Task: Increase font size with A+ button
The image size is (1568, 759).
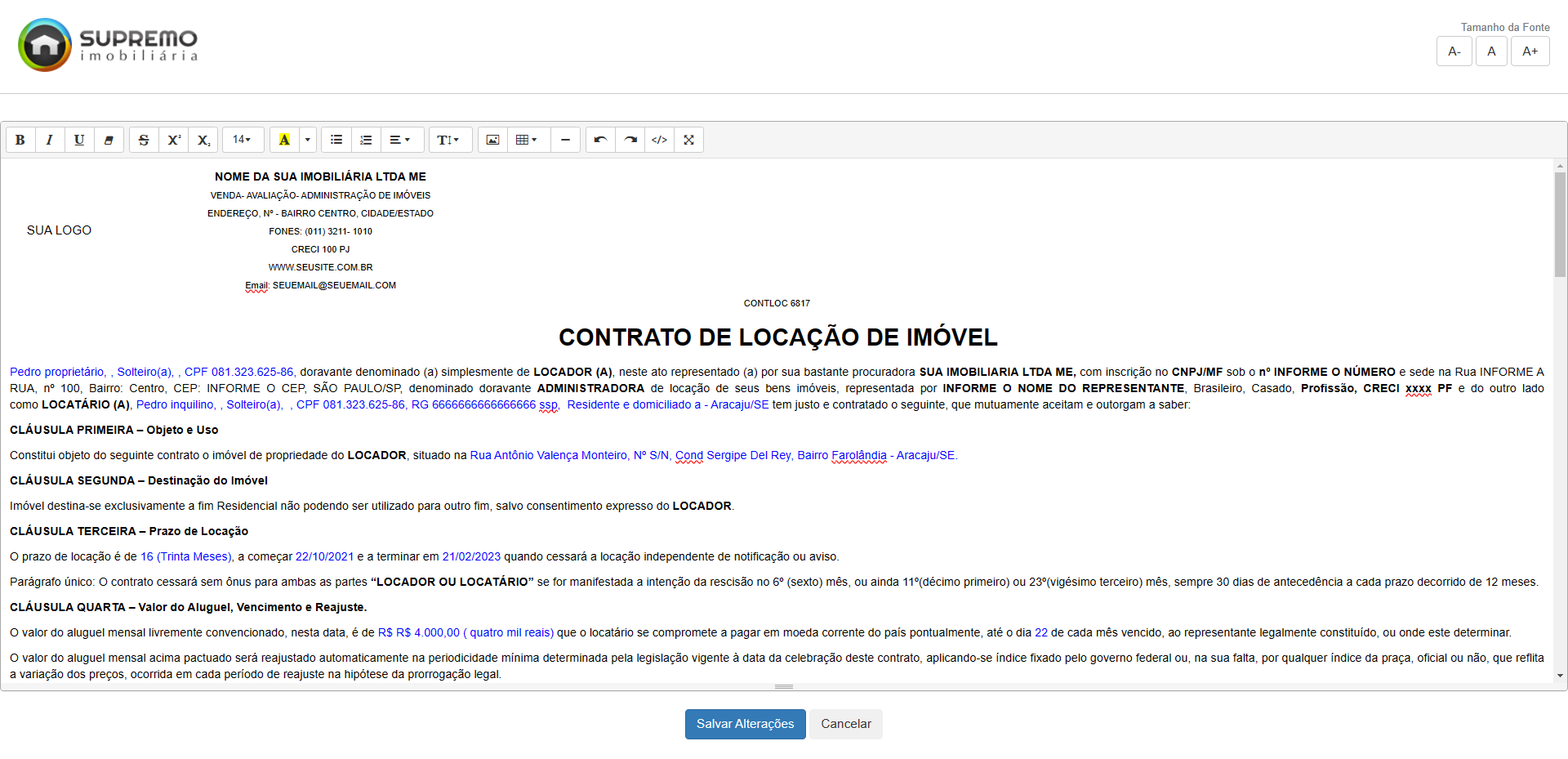Action: click(x=1530, y=51)
